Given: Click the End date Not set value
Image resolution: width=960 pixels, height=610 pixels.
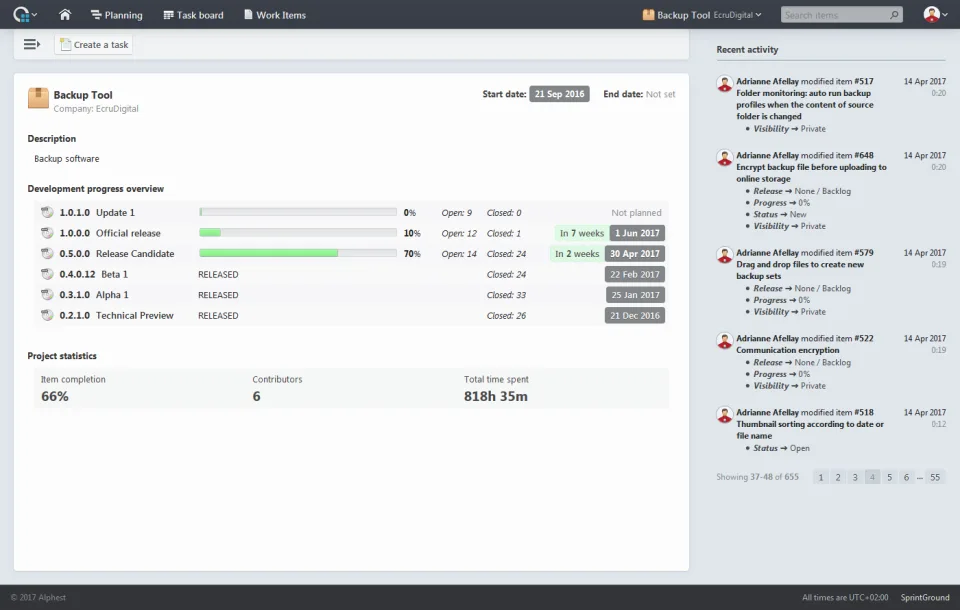Looking at the screenshot, I should pyautogui.click(x=660, y=94).
